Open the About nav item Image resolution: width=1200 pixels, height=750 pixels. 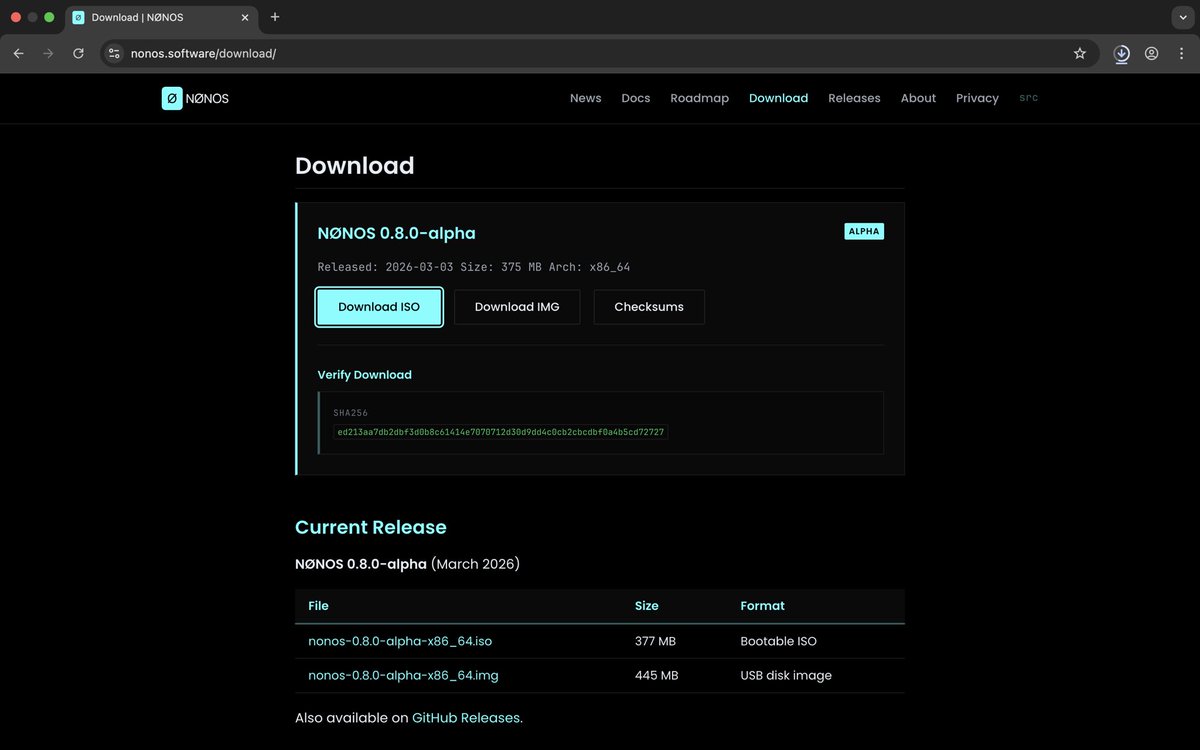(x=918, y=98)
